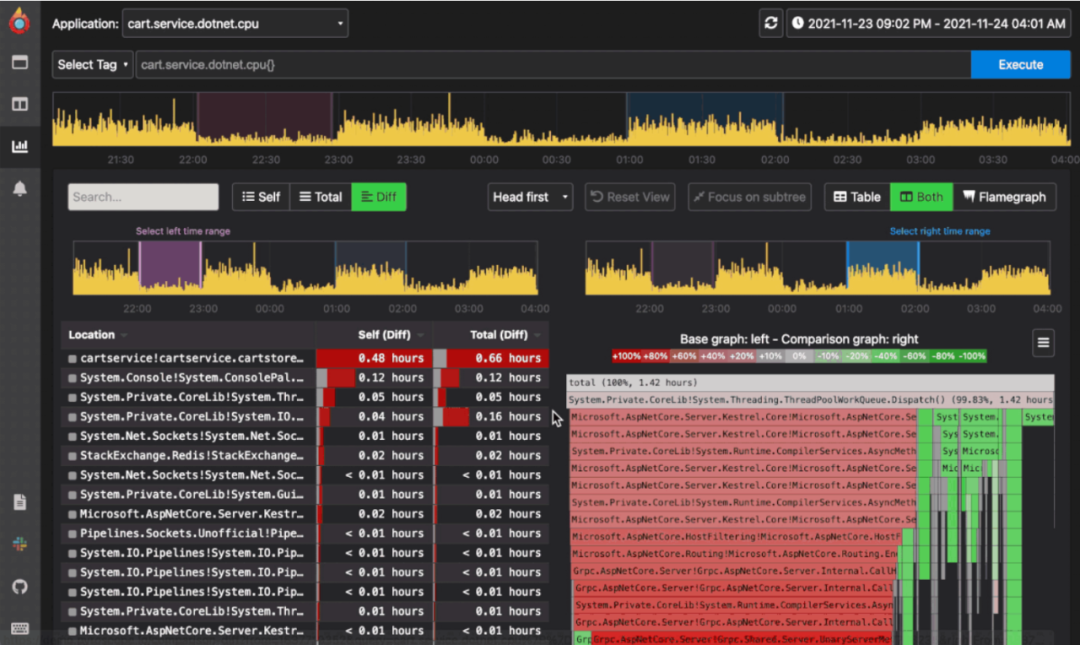Open the application dropdown showing cart.service.dotnet.cpu
Viewport: 1080px width, 645px height.
(x=234, y=23)
